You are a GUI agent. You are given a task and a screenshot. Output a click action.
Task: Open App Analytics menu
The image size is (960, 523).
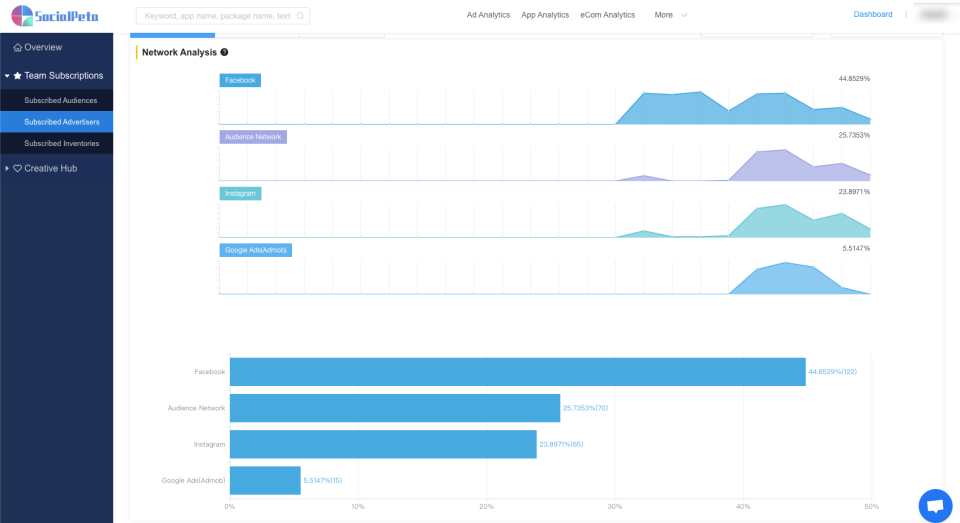pos(545,15)
